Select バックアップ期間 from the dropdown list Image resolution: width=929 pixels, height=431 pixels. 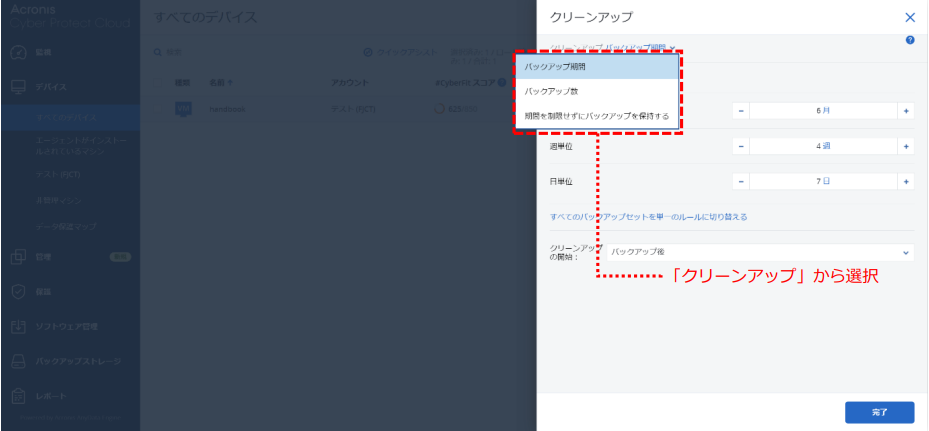597,67
